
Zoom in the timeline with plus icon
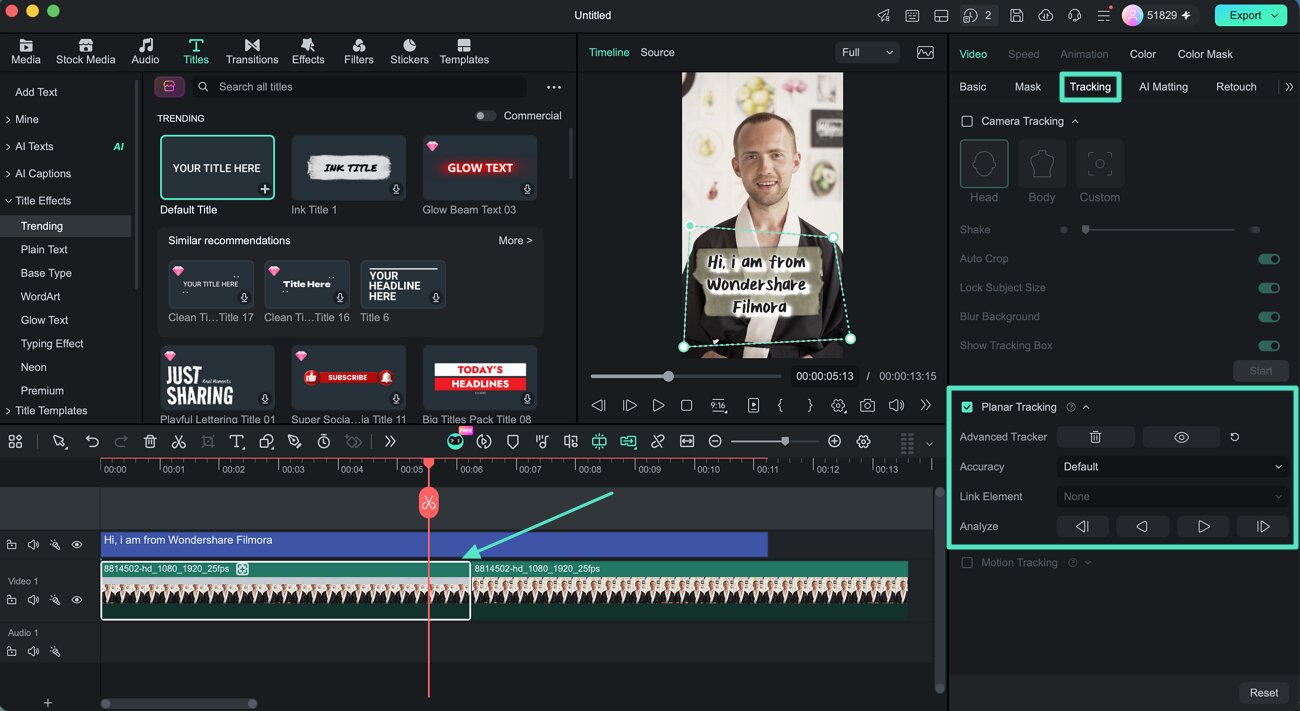[x=835, y=441]
